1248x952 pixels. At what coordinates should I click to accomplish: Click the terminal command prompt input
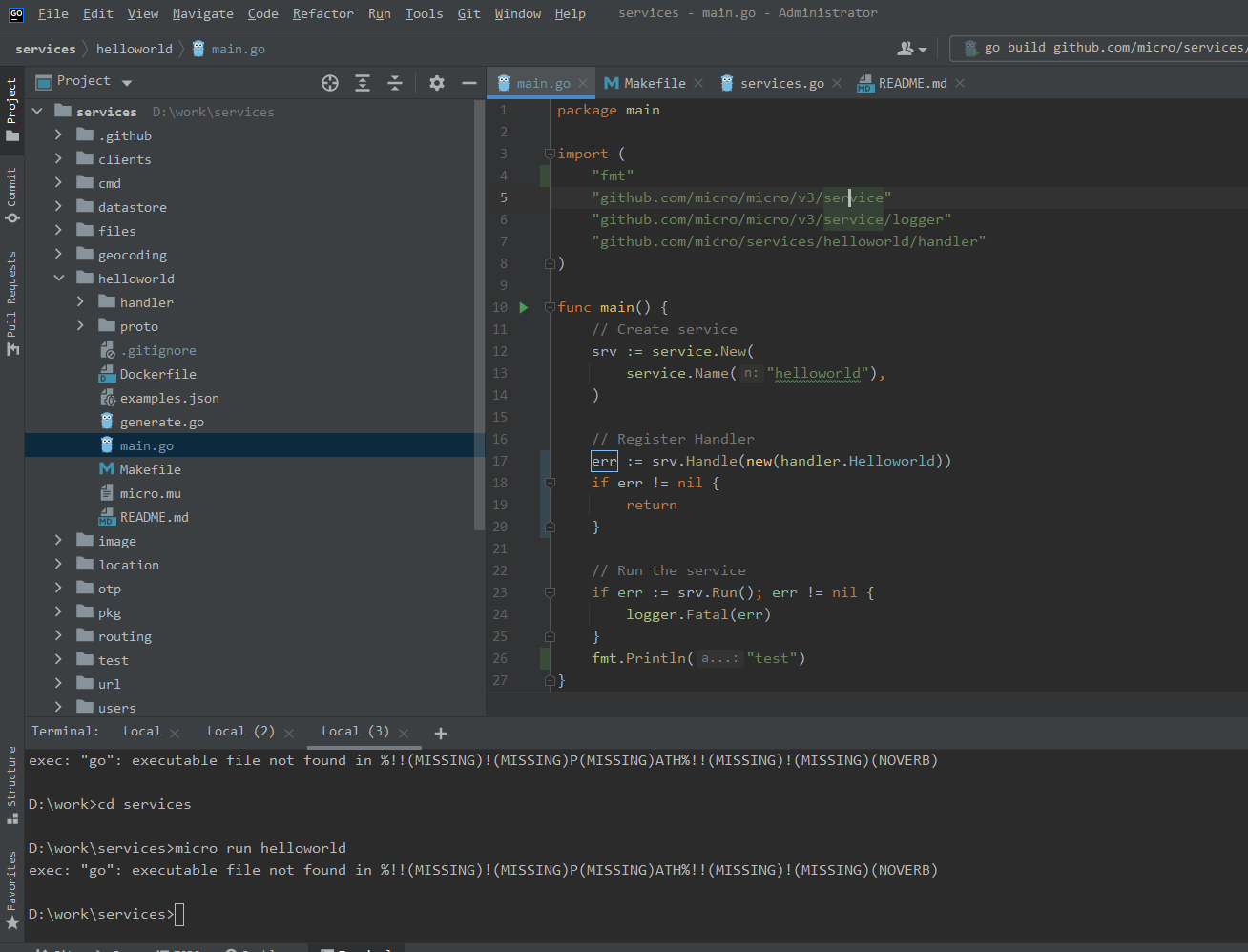[179, 915]
